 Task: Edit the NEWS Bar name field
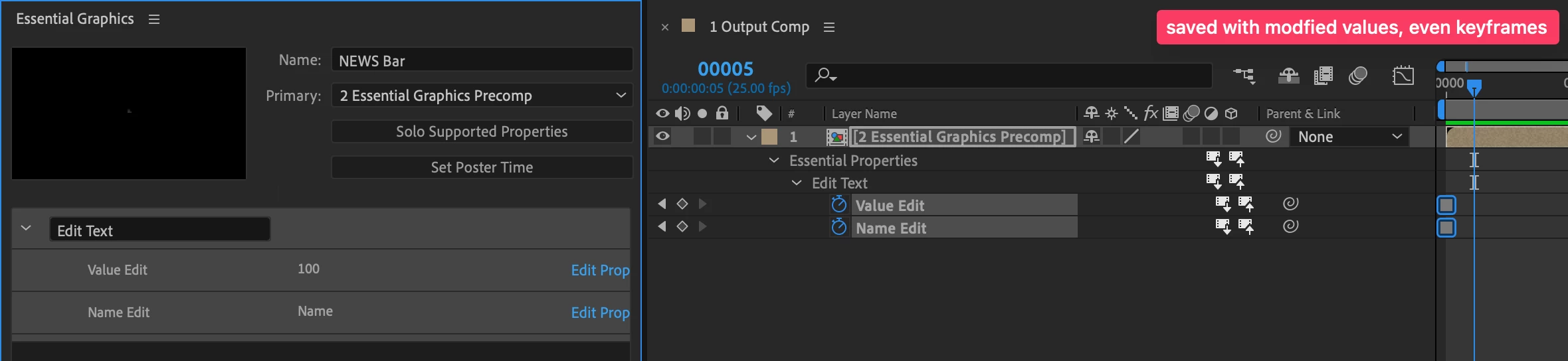coord(482,60)
